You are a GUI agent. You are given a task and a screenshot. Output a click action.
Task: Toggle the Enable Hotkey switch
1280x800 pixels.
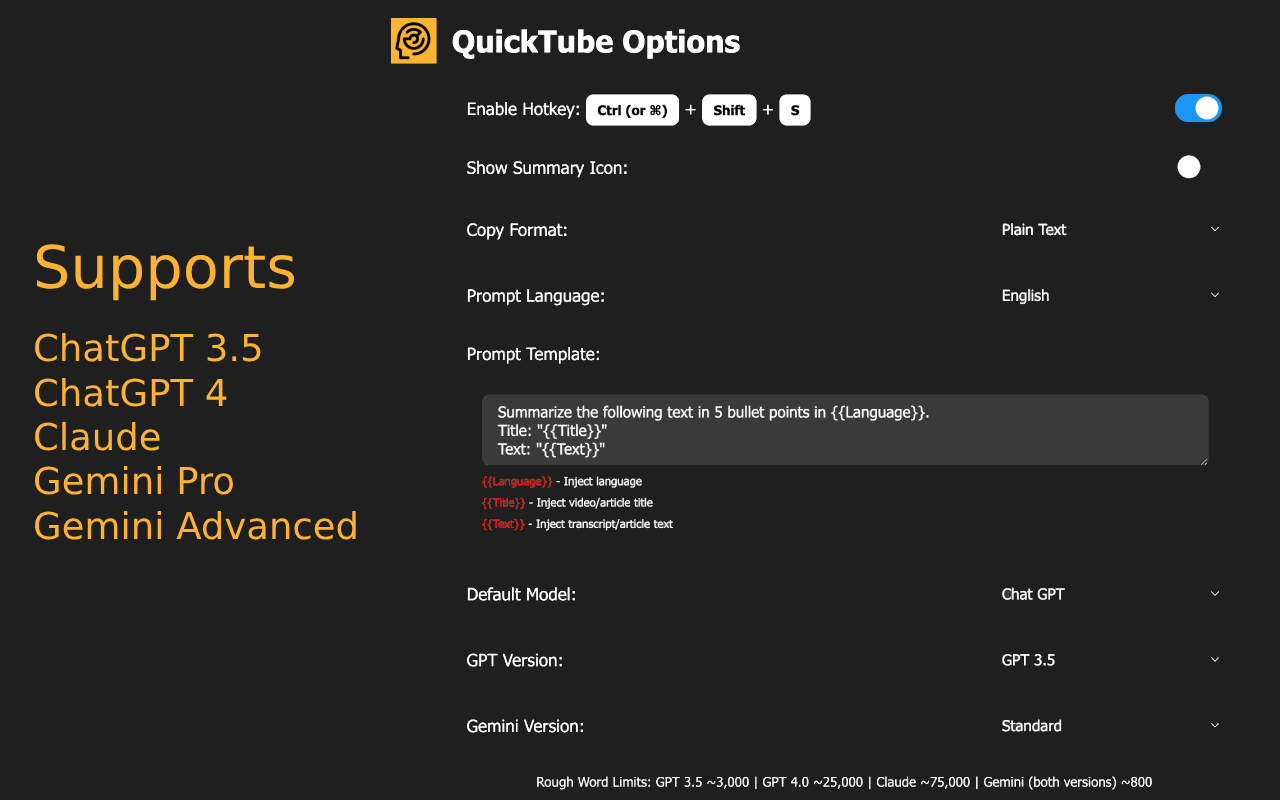pos(1197,109)
